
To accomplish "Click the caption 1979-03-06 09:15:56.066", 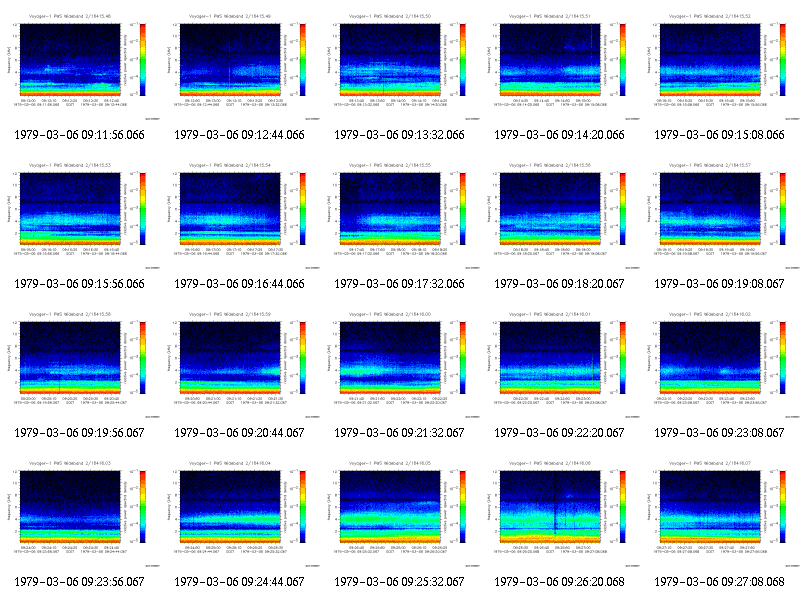I will 80,284.
